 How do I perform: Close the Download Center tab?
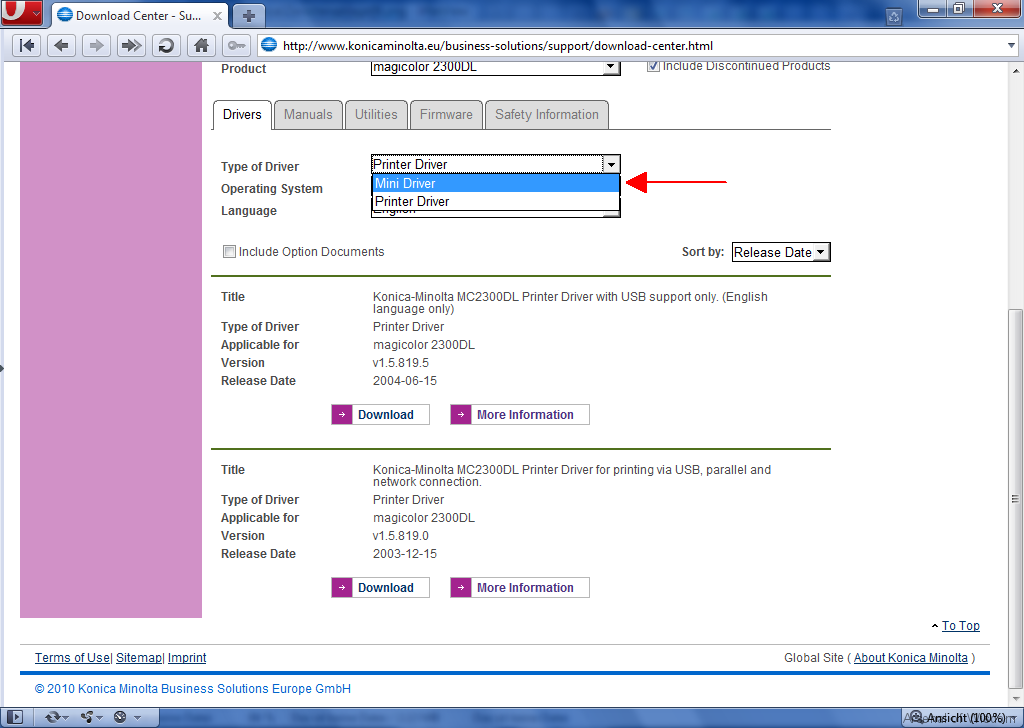click(x=217, y=16)
